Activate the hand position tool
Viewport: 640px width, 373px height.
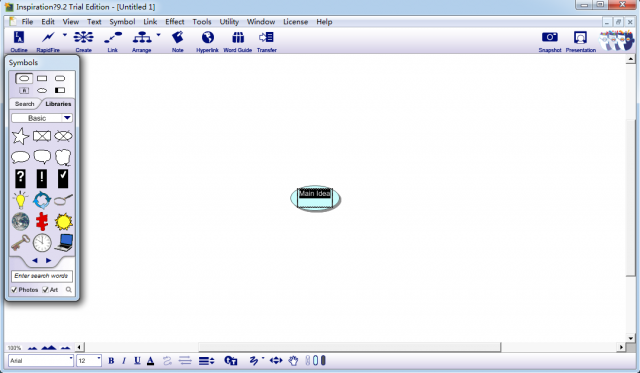pyautogui.click(x=293, y=360)
